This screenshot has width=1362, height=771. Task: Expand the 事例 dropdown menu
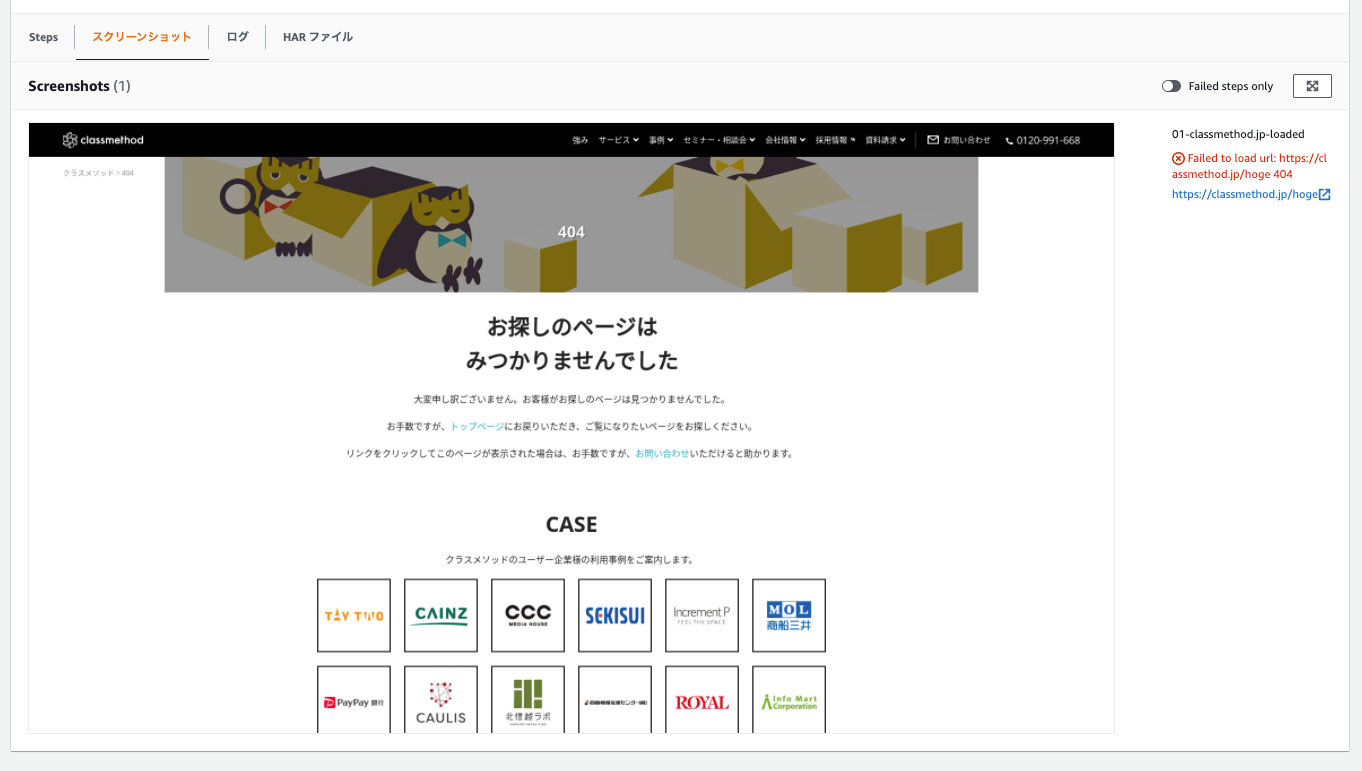click(661, 140)
